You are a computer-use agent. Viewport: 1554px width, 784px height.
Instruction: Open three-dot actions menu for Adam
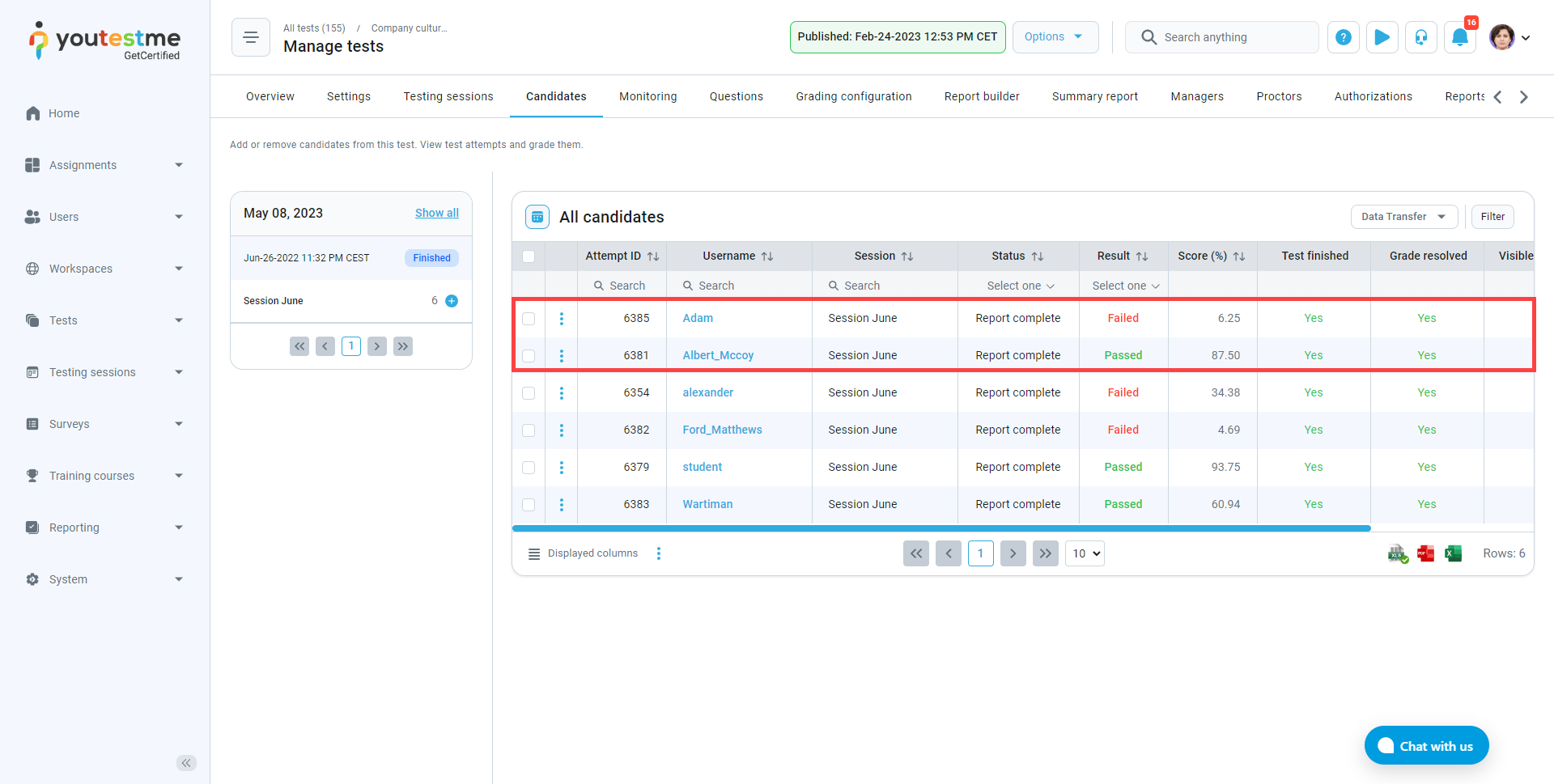coord(561,319)
